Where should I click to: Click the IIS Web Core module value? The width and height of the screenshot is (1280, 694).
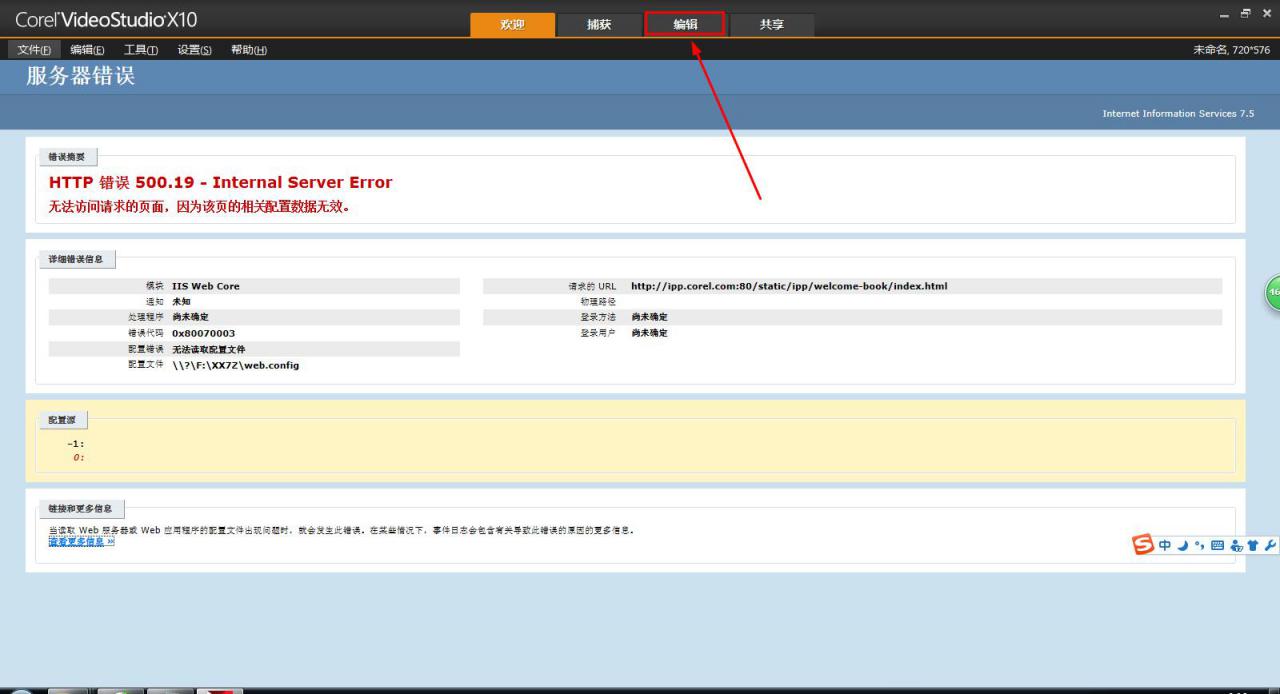[x=206, y=286]
